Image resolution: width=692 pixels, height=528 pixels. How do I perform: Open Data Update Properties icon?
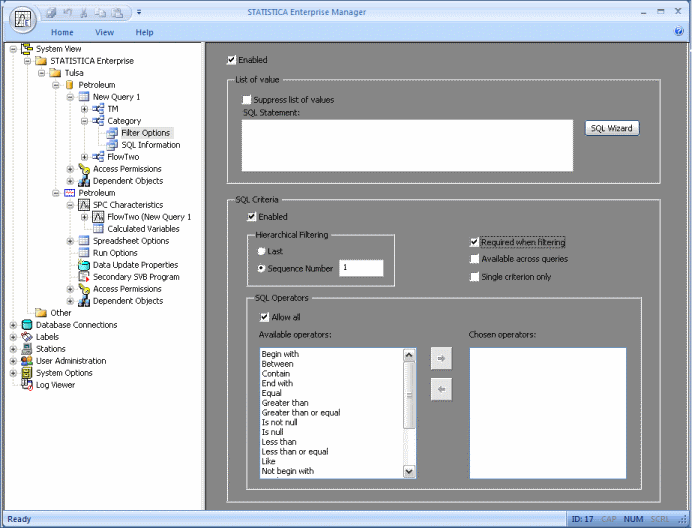point(84,265)
